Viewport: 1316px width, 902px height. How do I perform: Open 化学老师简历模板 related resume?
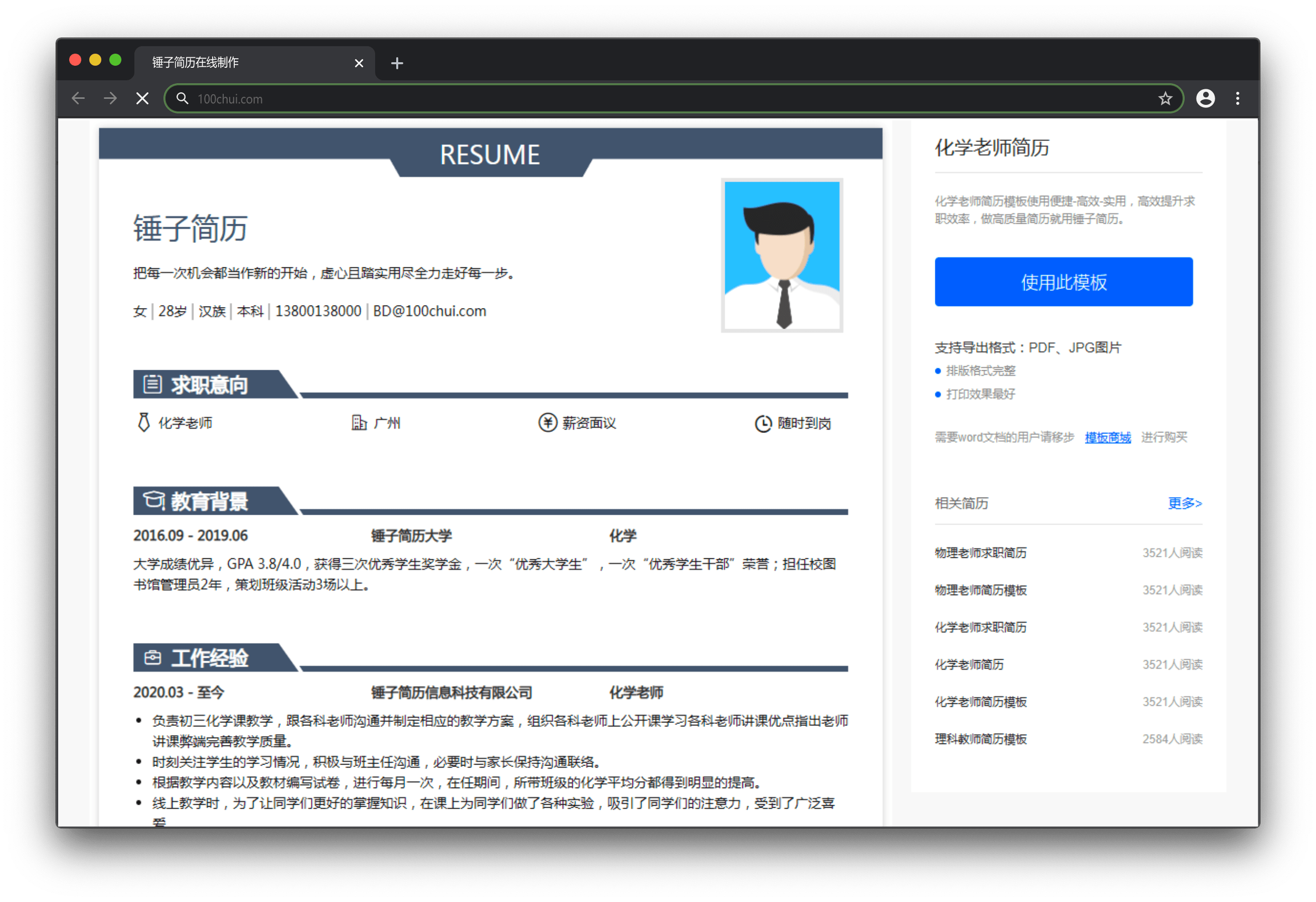(x=980, y=702)
